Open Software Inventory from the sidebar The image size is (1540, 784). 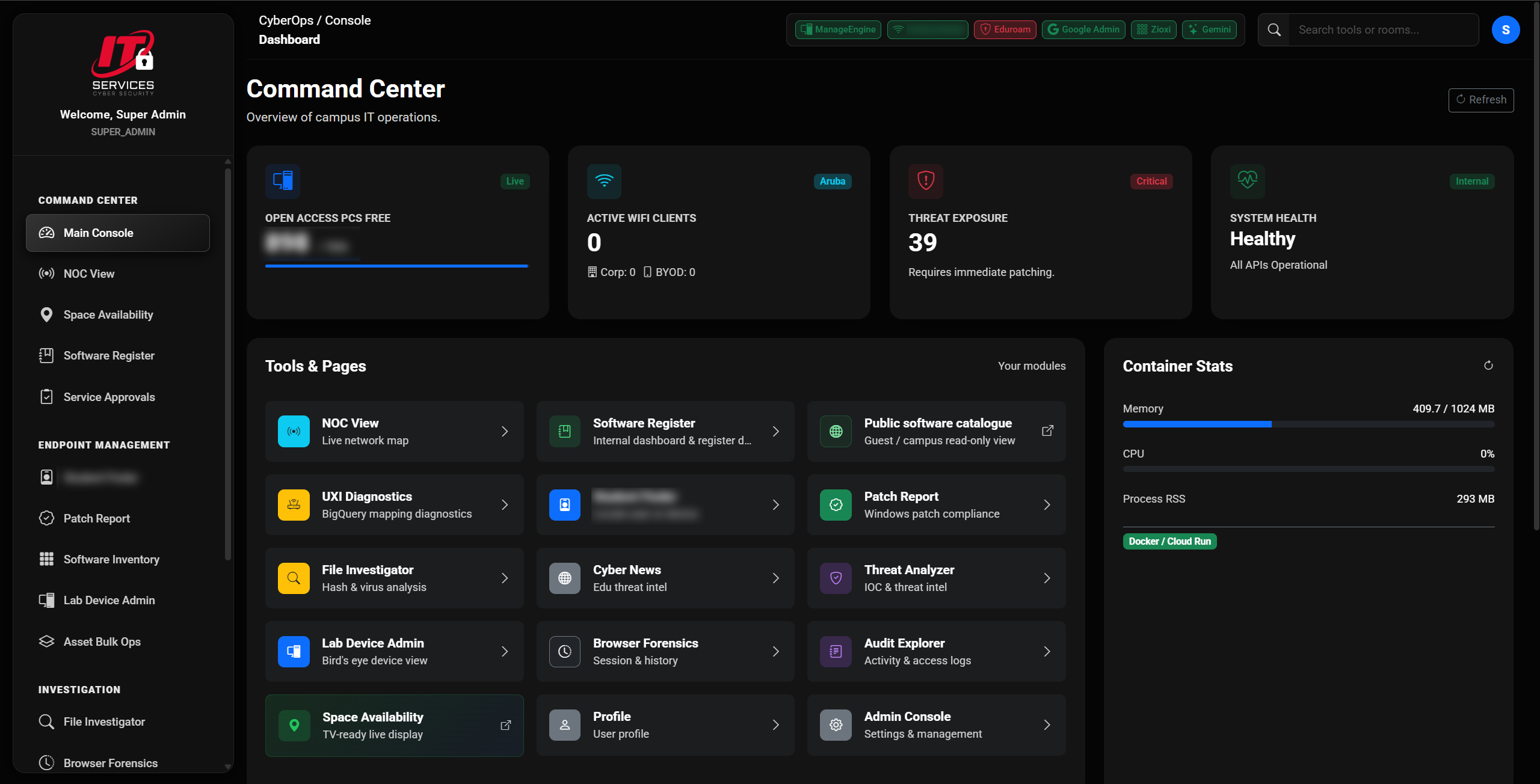[x=111, y=559]
